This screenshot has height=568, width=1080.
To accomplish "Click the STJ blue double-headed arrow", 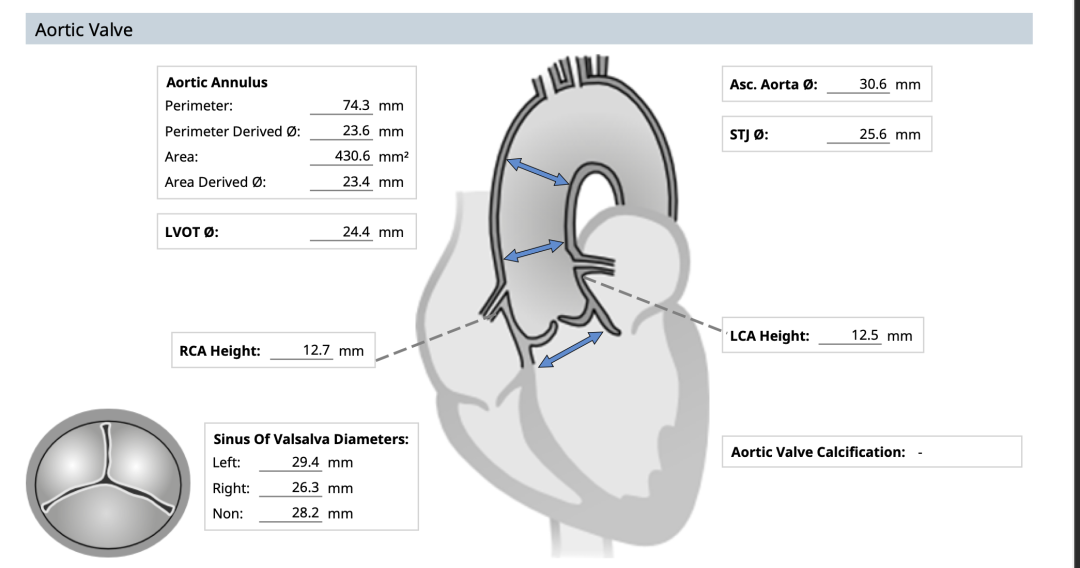I will (534, 250).
